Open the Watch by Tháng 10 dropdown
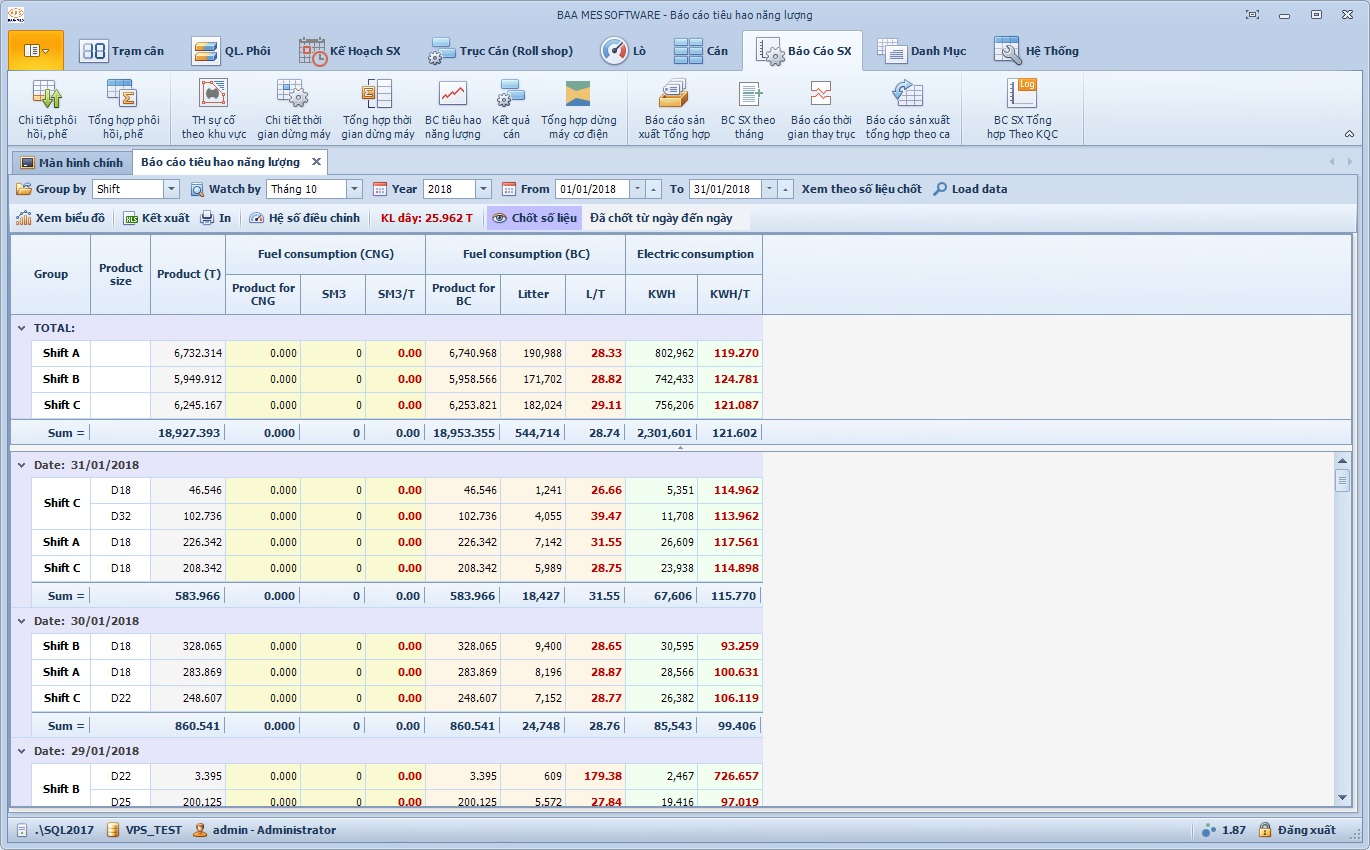The width and height of the screenshot is (1370, 850). pos(354,189)
